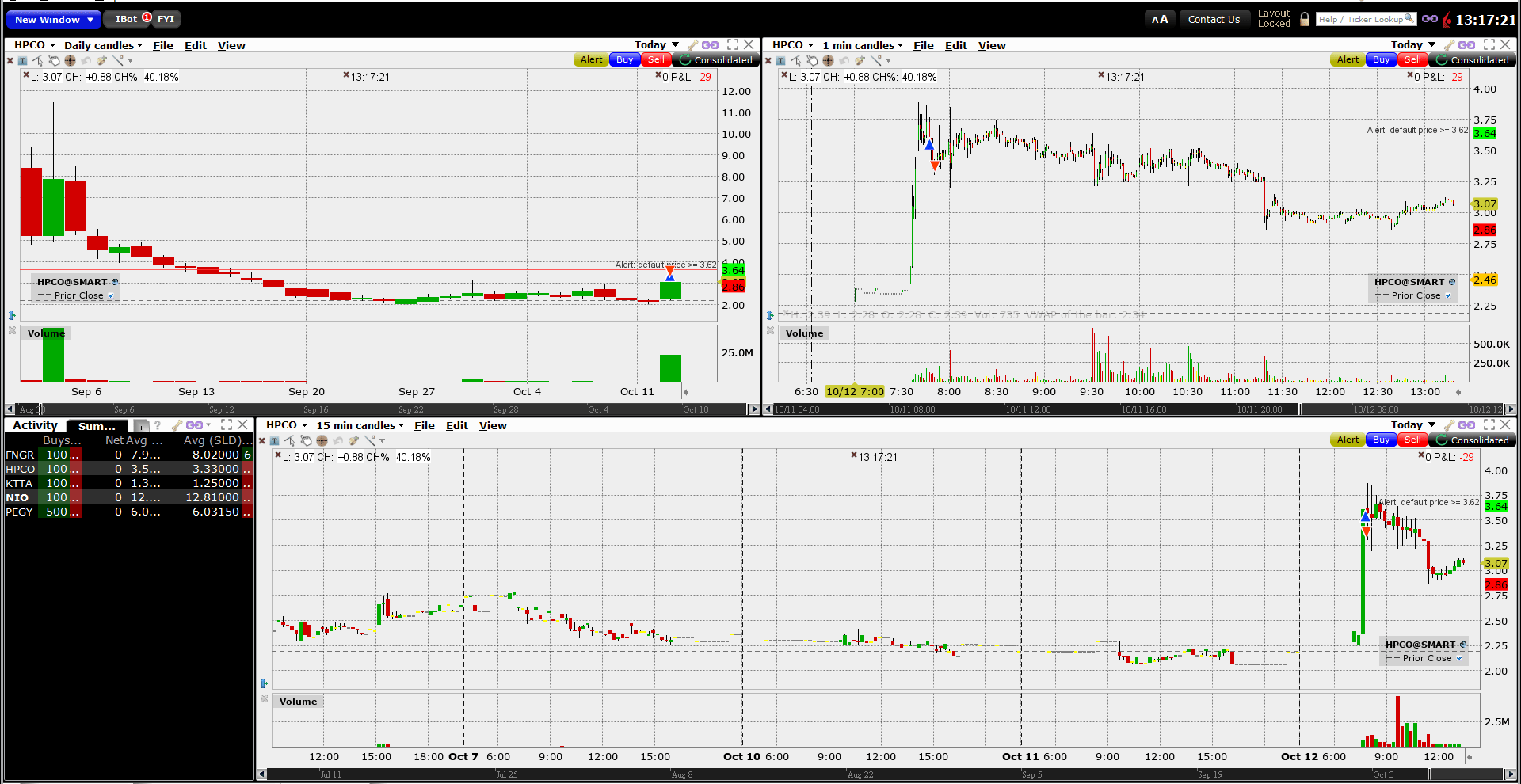Open File menu in daily candles chart

point(163,45)
